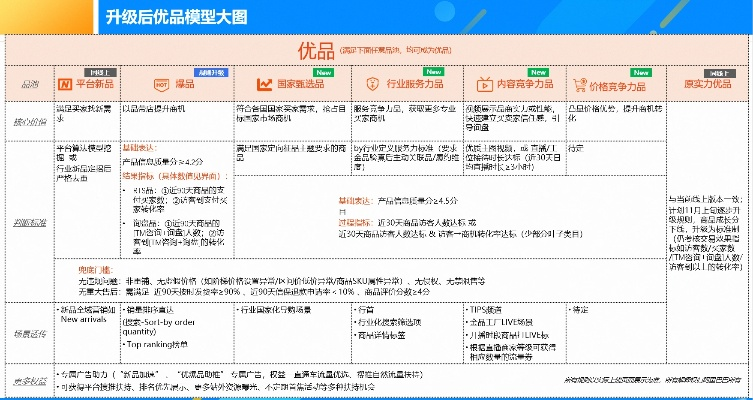Click the video play icon beside 内容竞争力品
Image resolution: width=753 pixels, height=400 pixels.
coord(484,85)
